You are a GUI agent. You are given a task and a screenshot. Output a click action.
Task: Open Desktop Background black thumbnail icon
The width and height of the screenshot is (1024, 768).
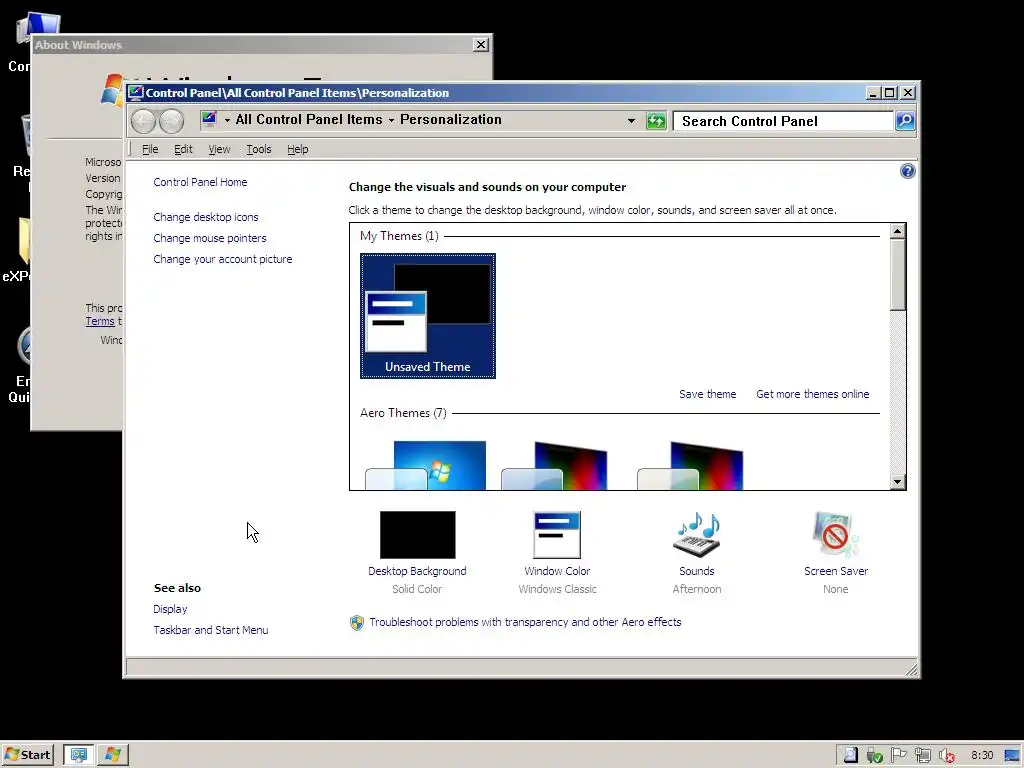point(417,535)
